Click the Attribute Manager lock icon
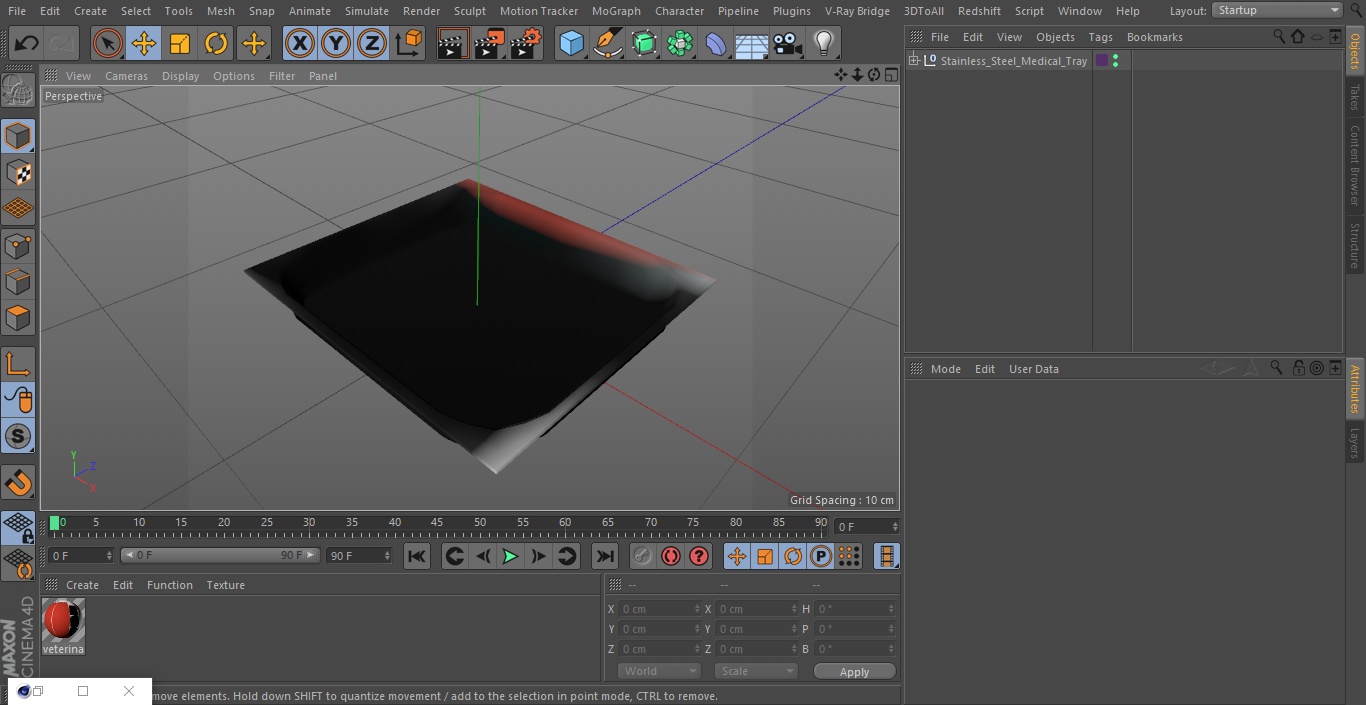The width and height of the screenshot is (1366, 705). tap(1298, 368)
